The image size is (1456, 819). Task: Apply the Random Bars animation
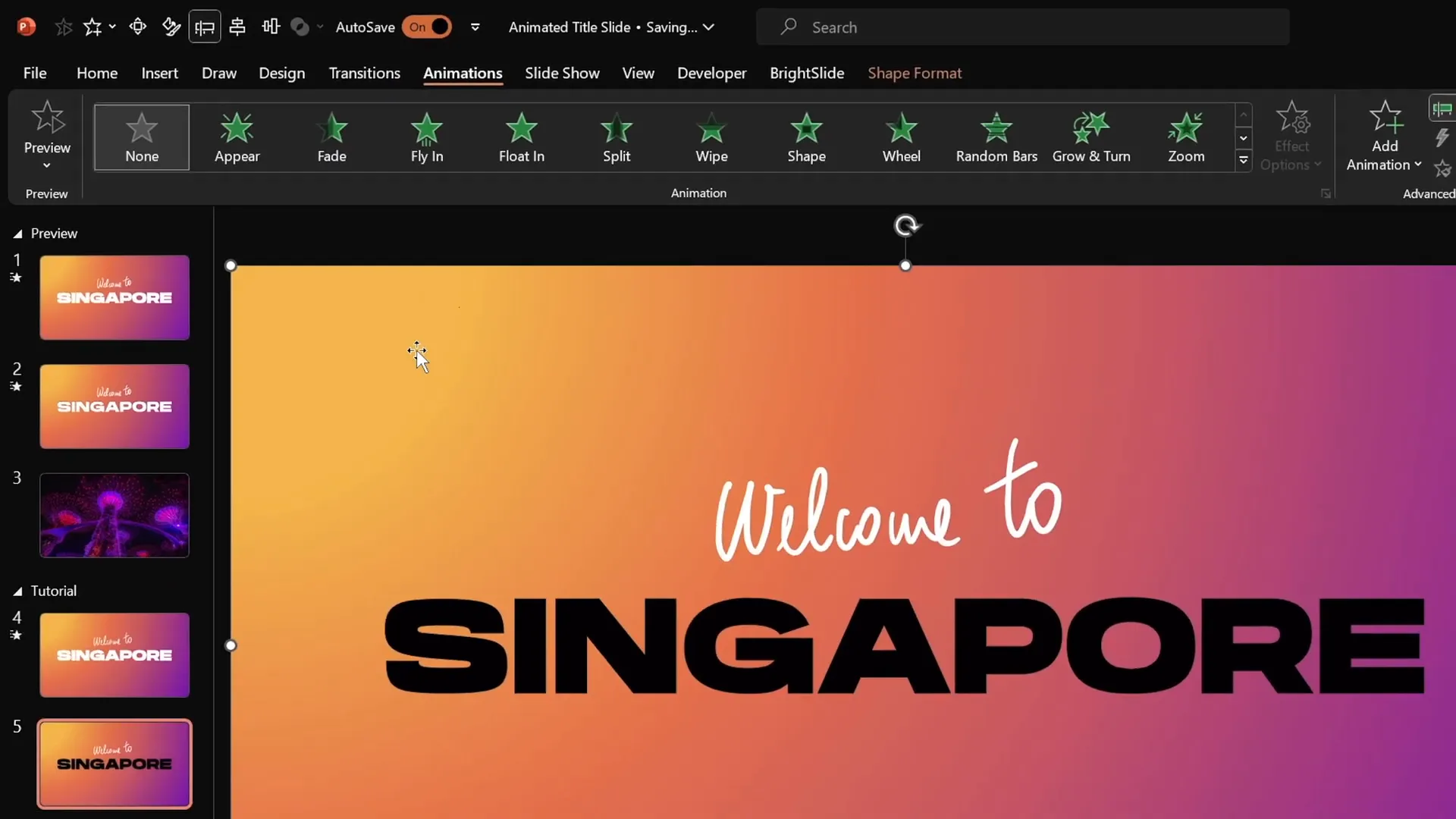pos(996,137)
